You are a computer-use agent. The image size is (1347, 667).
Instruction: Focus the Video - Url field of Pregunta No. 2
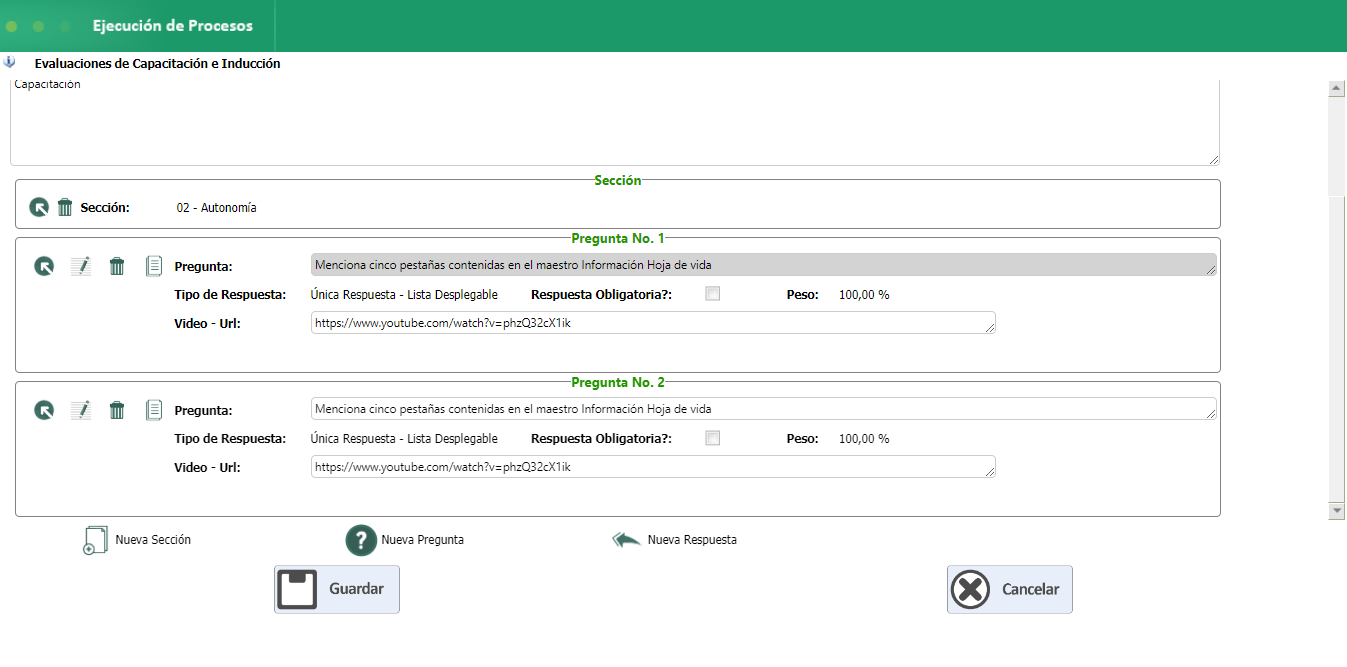654,467
